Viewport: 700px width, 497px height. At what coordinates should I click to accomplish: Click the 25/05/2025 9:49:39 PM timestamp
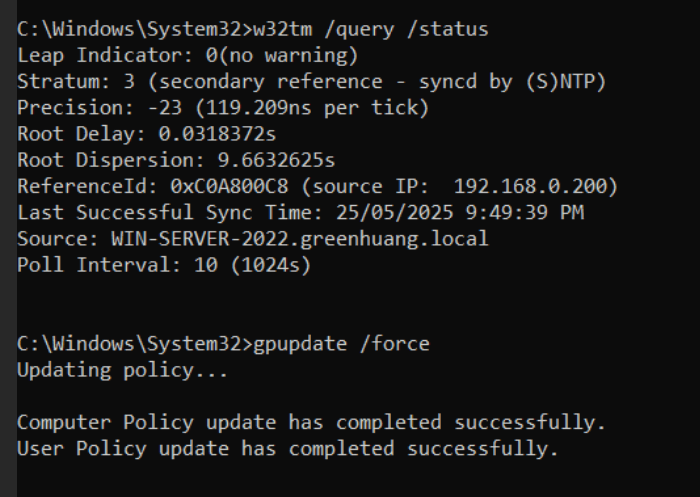[x=460, y=213]
